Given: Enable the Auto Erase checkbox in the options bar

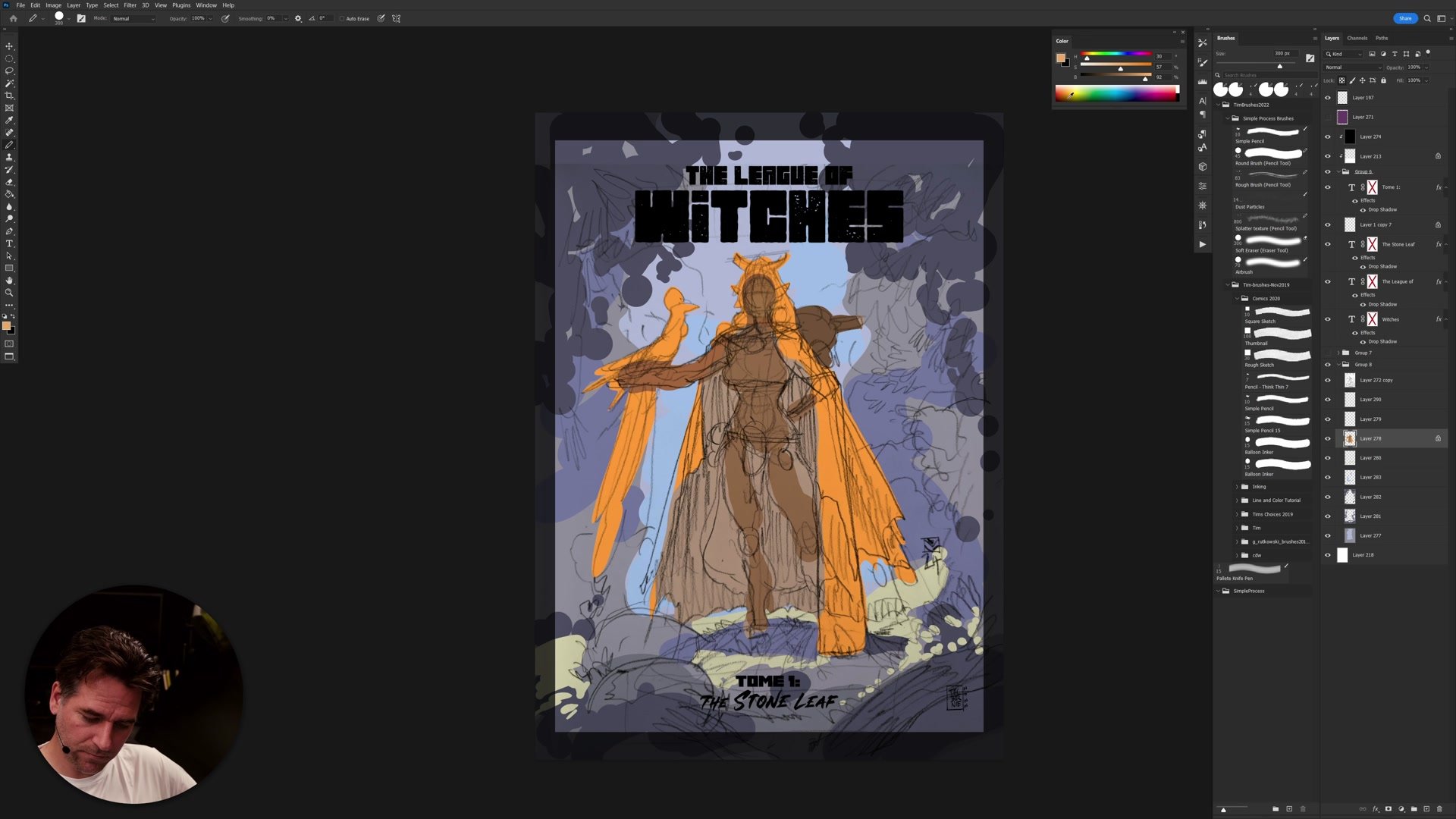Looking at the screenshot, I should pos(342,18).
